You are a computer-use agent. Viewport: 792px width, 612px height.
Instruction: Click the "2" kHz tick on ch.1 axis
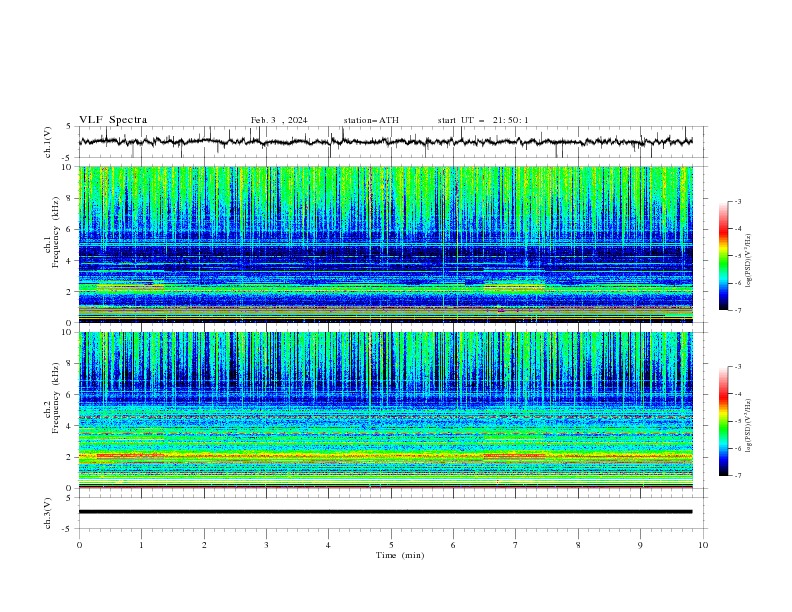(70, 292)
